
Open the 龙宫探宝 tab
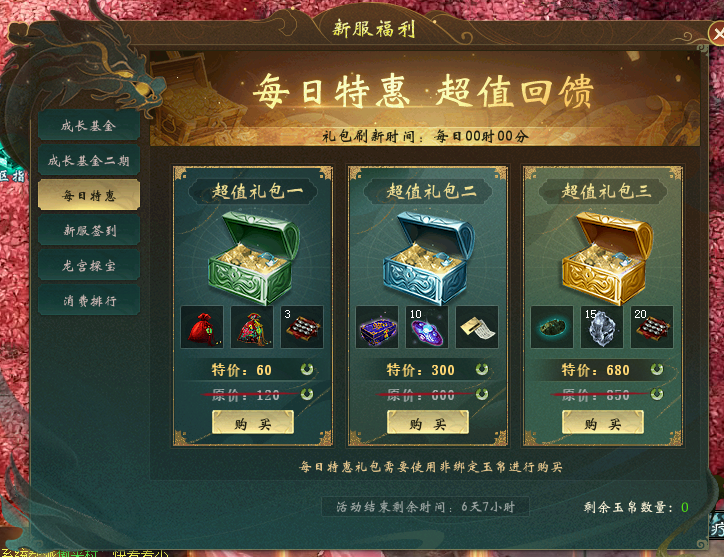pyautogui.click(x=89, y=266)
